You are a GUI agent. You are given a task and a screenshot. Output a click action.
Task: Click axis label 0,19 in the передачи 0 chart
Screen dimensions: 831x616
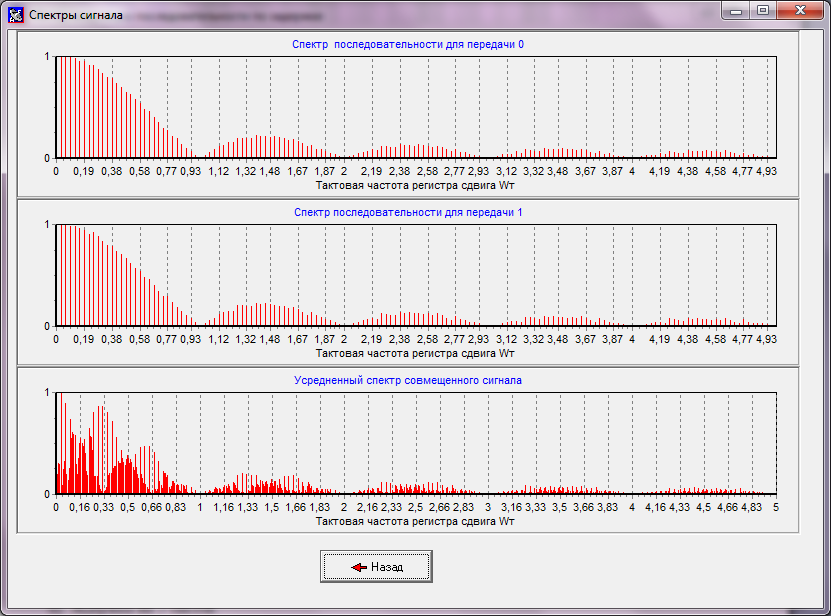pyautogui.click(x=84, y=171)
